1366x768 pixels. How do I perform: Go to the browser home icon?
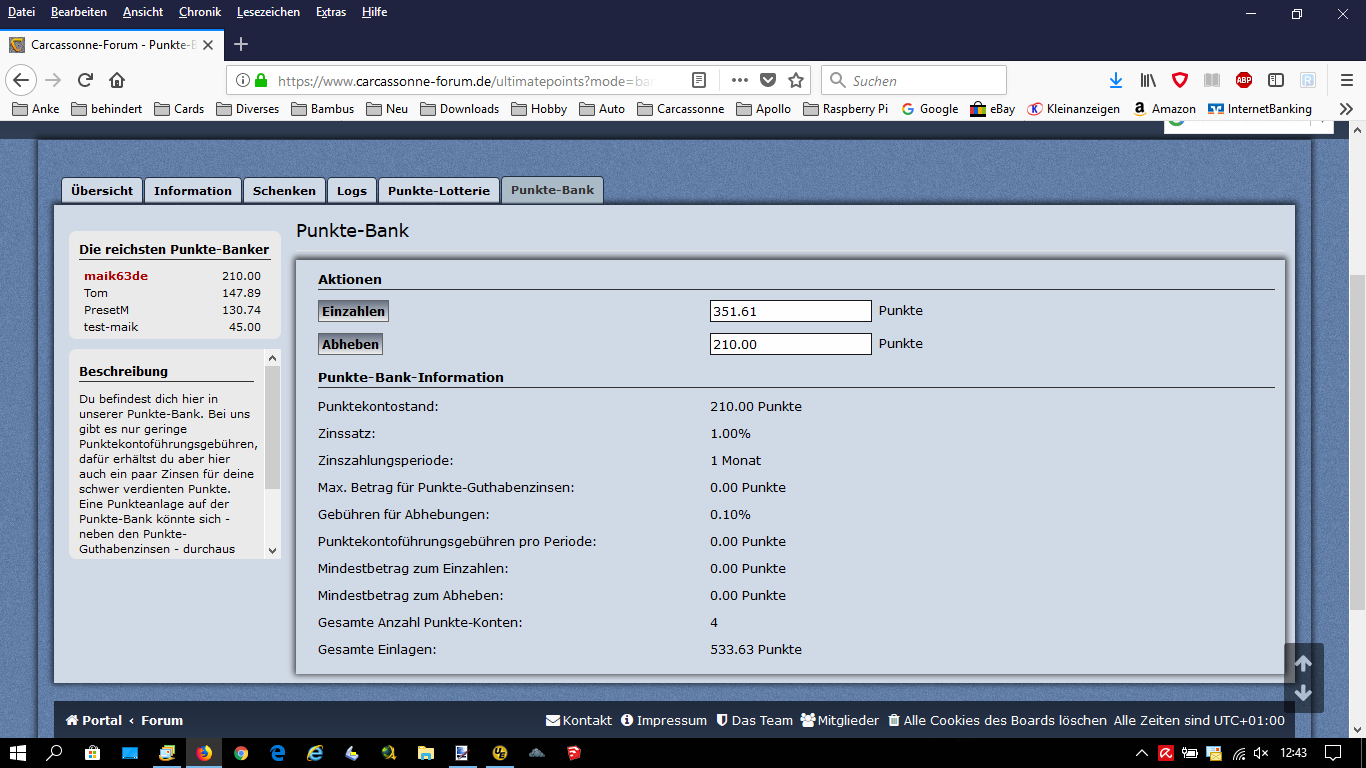tap(117, 80)
